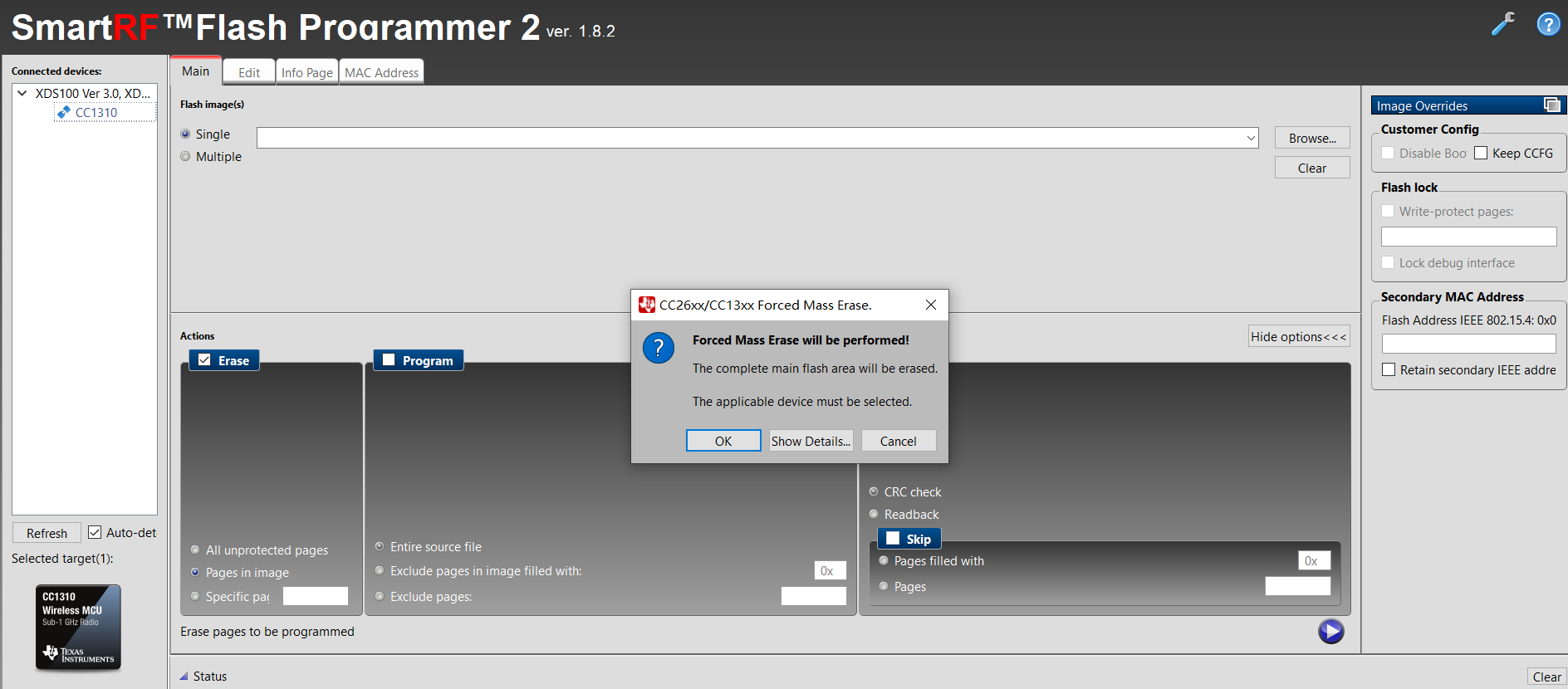Screen dimensions: 1568x689
Task: Uncheck the Erase action checkbox
Action: (204, 360)
